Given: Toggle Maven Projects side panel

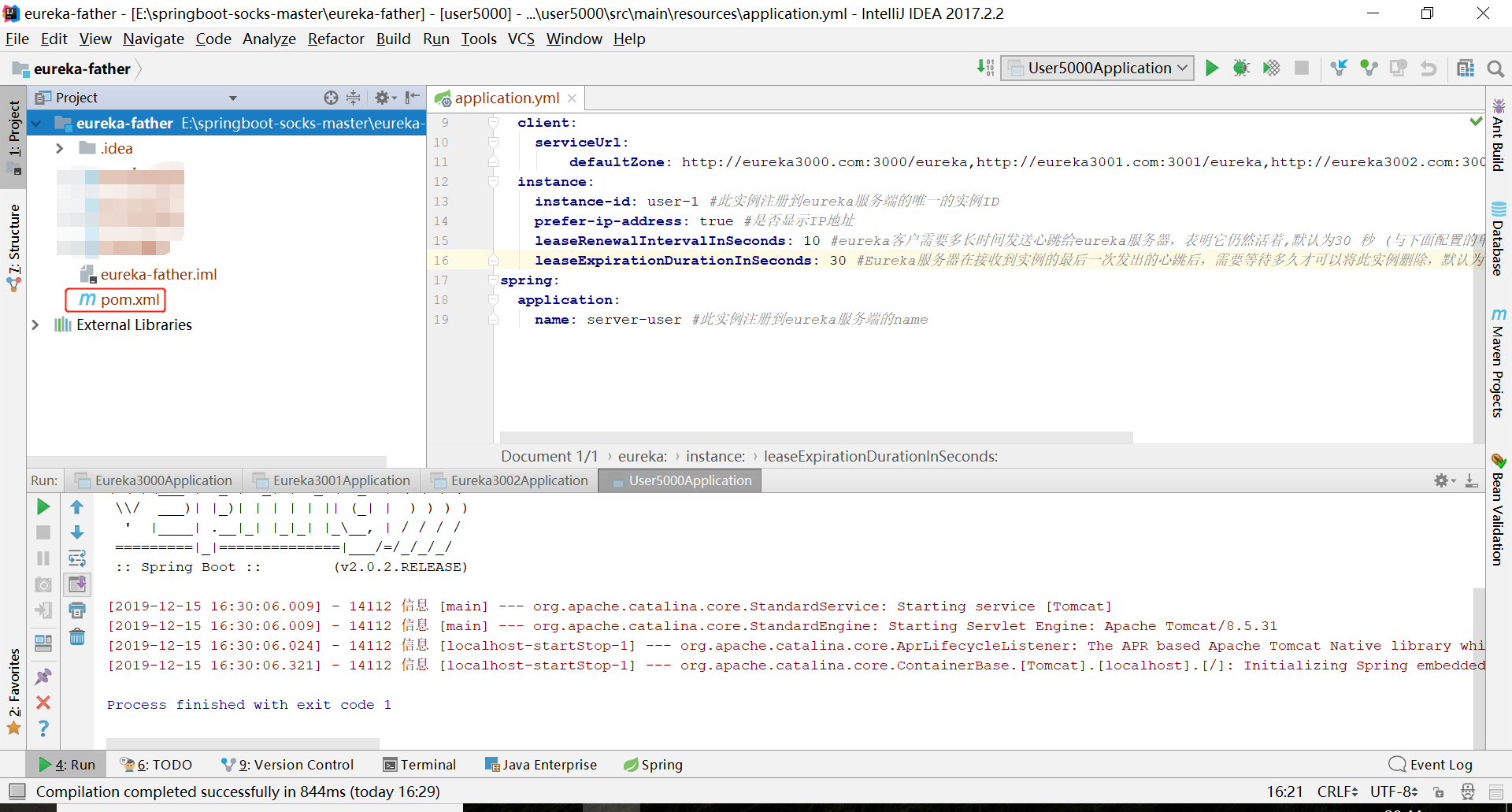Looking at the screenshot, I should pos(1499,363).
